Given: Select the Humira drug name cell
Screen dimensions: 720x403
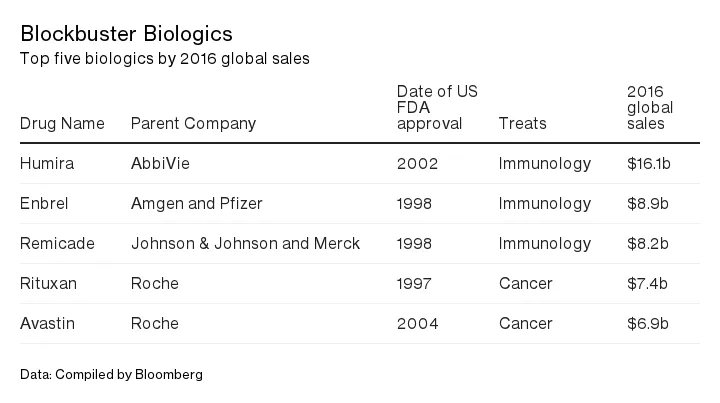Looking at the screenshot, I should [45, 164].
